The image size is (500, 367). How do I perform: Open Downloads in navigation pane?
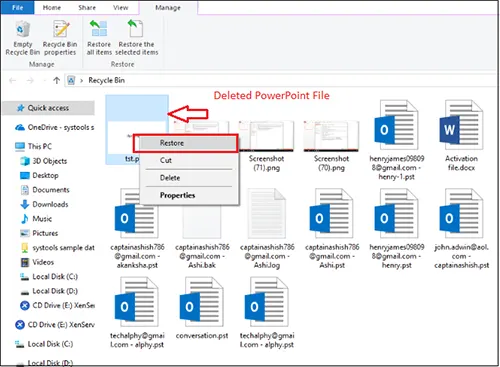[x=44, y=204]
